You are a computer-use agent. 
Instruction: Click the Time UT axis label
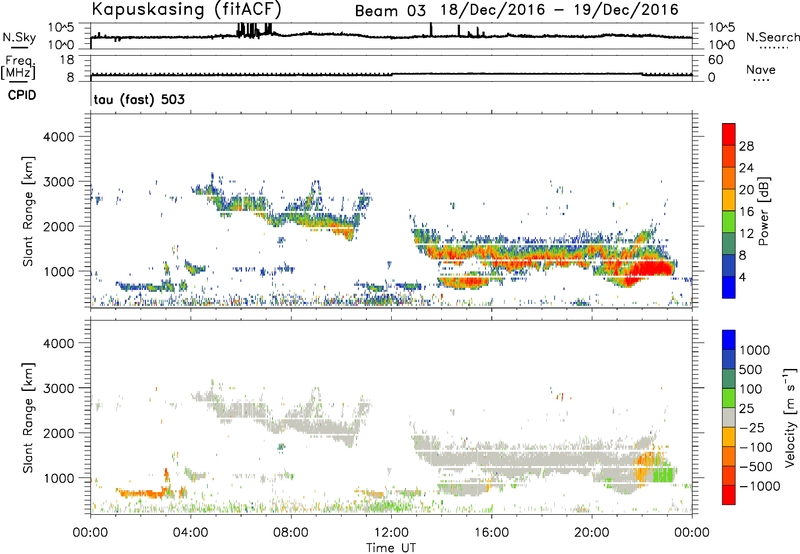391,548
